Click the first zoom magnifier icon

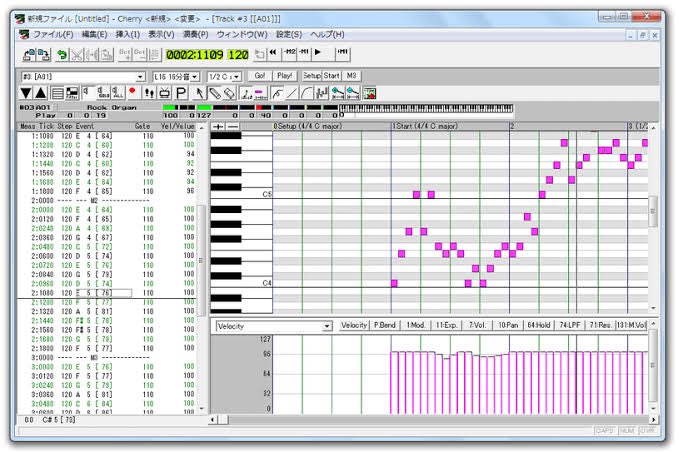pos(337,93)
